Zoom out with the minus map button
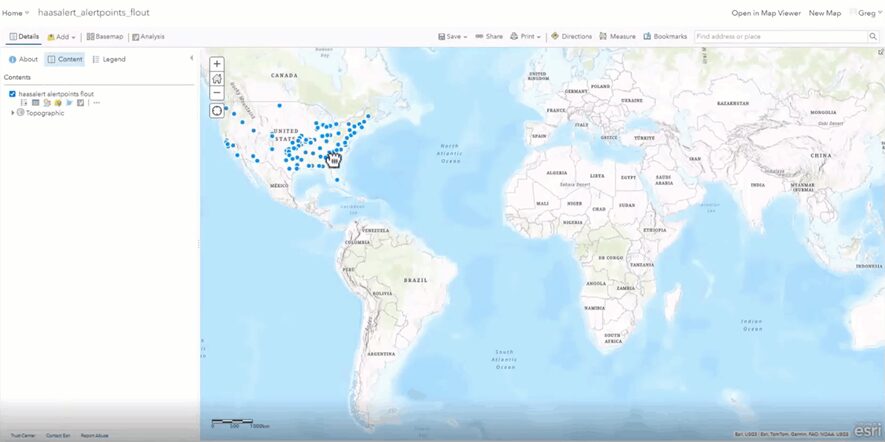 [x=217, y=92]
